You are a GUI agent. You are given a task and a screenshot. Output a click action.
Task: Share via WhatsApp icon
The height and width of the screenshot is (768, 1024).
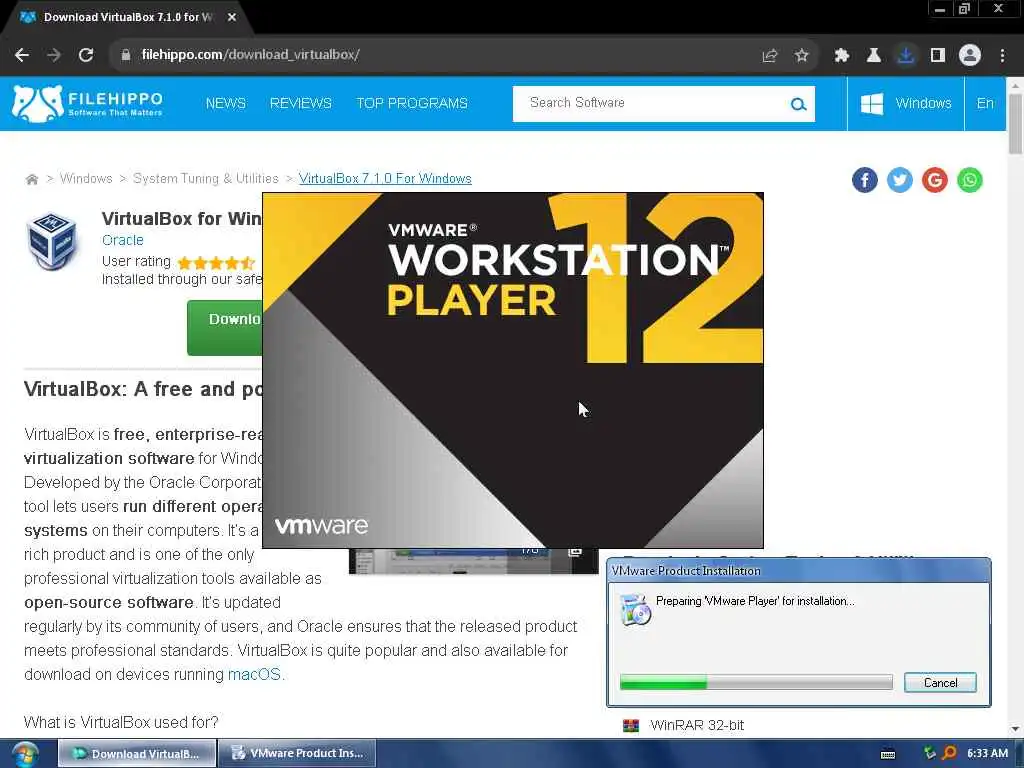point(970,180)
